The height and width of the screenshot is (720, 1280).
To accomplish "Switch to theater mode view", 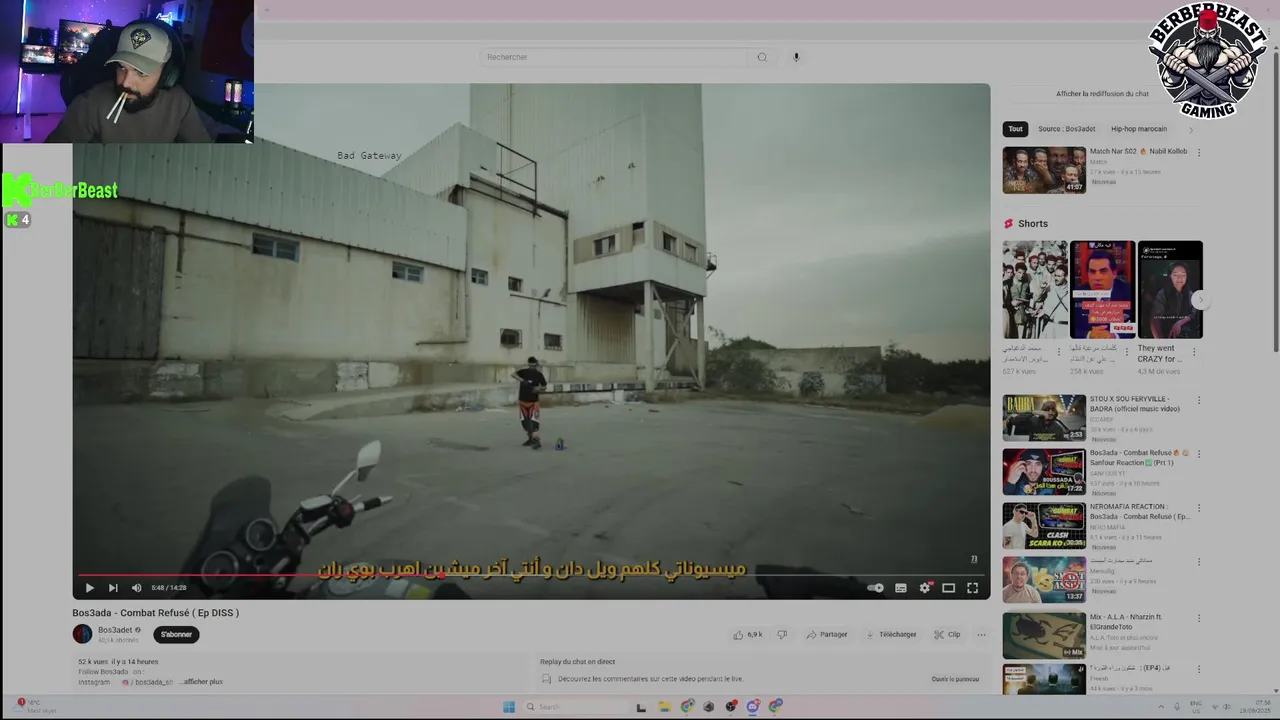I will (x=948, y=588).
